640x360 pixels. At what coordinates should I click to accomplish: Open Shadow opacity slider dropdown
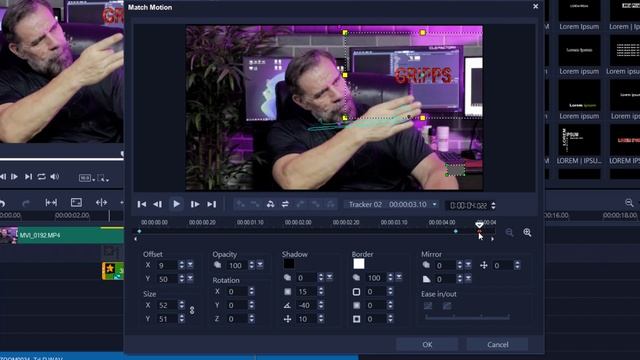click(329, 278)
